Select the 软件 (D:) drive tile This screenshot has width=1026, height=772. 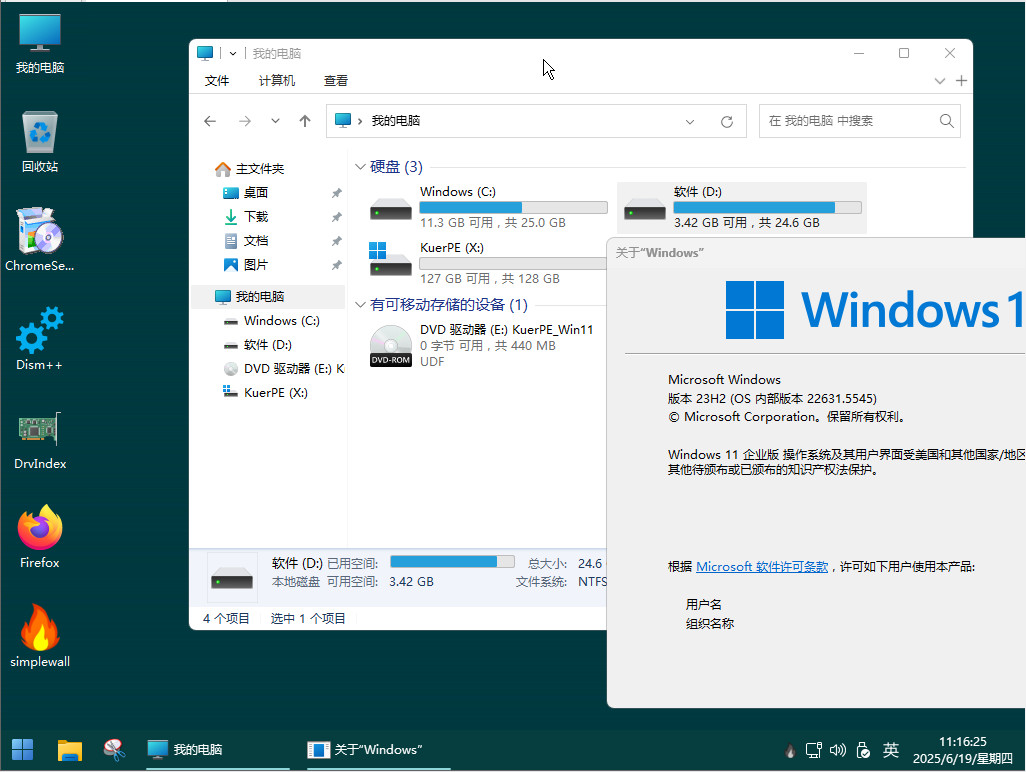point(742,207)
